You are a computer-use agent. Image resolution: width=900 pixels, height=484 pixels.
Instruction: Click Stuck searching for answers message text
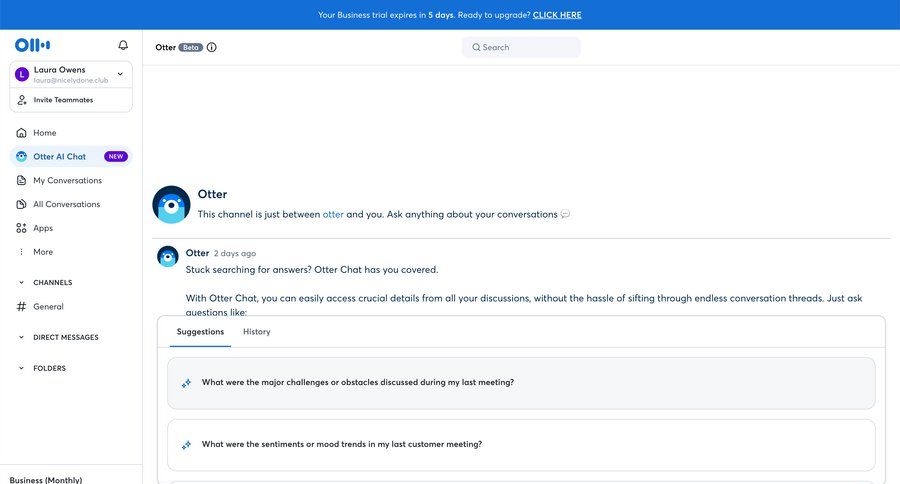pyautogui.click(x=312, y=269)
